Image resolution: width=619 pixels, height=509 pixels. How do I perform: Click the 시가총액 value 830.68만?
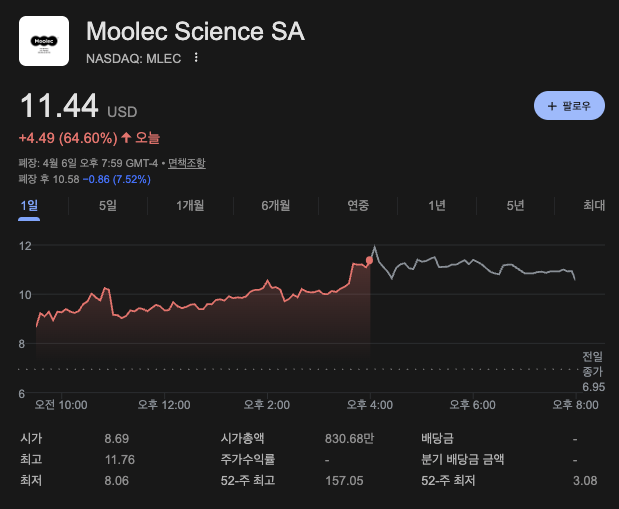click(349, 438)
